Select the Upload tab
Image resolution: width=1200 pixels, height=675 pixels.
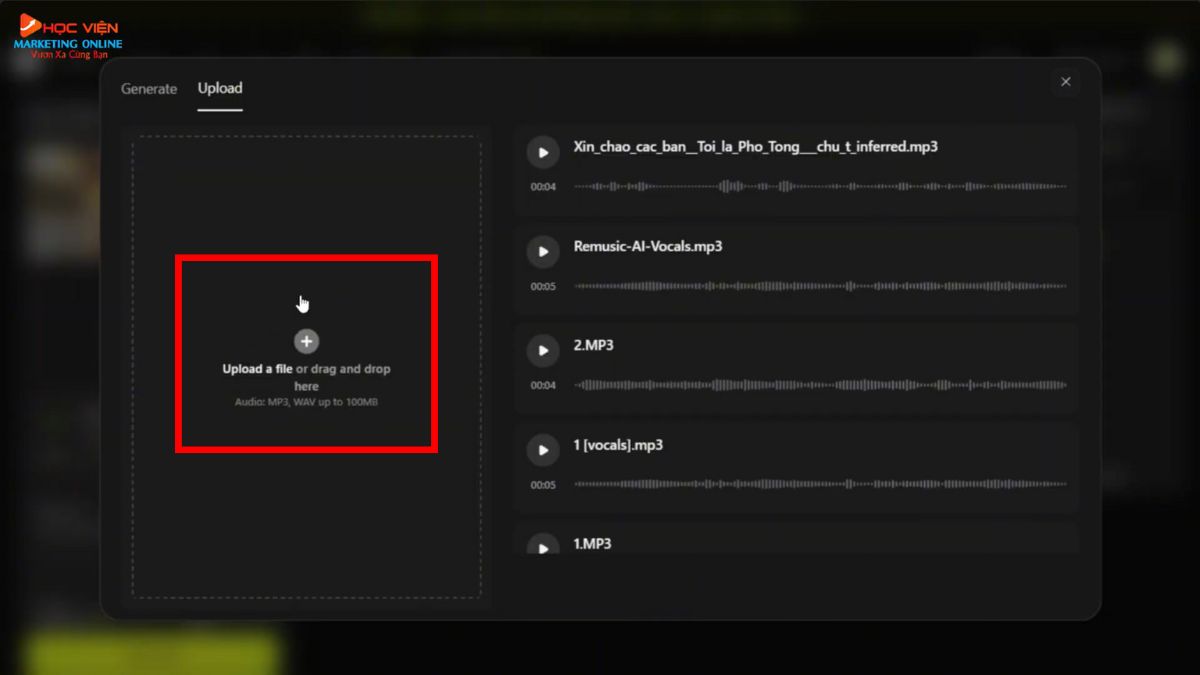pyautogui.click(x=220, y=88)
